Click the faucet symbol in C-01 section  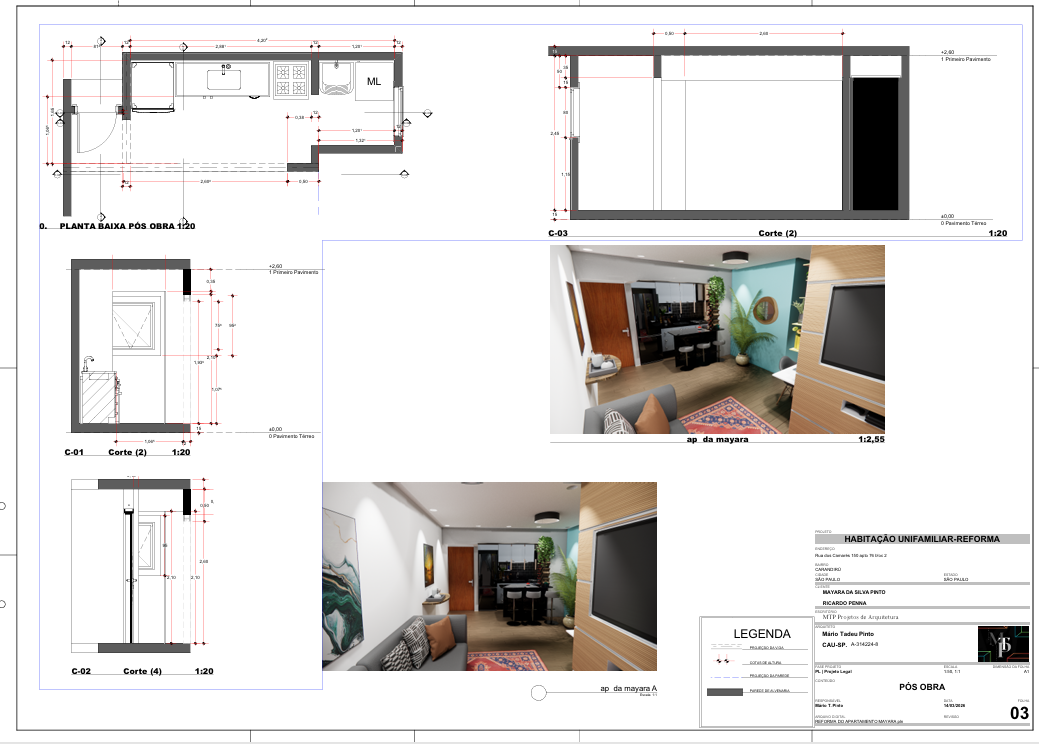click(87, 364)
